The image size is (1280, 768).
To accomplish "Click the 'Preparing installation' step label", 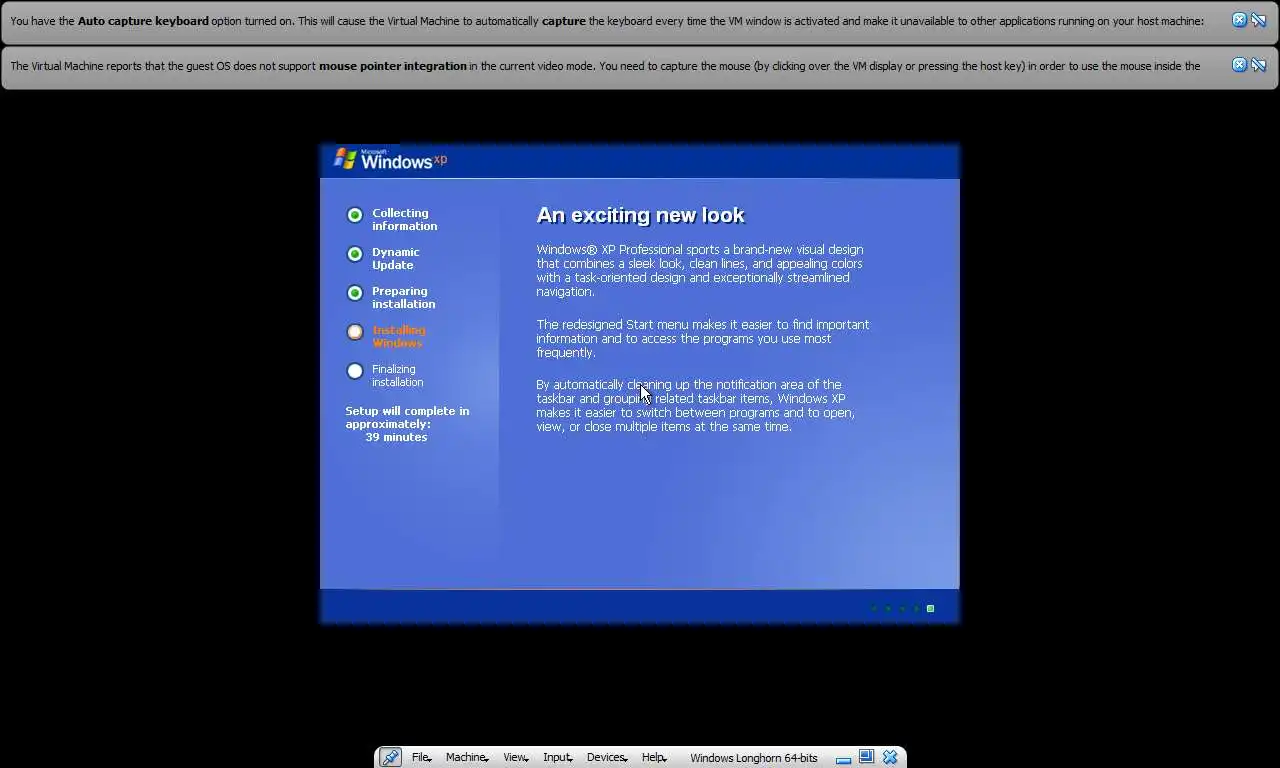I will 403,297.
